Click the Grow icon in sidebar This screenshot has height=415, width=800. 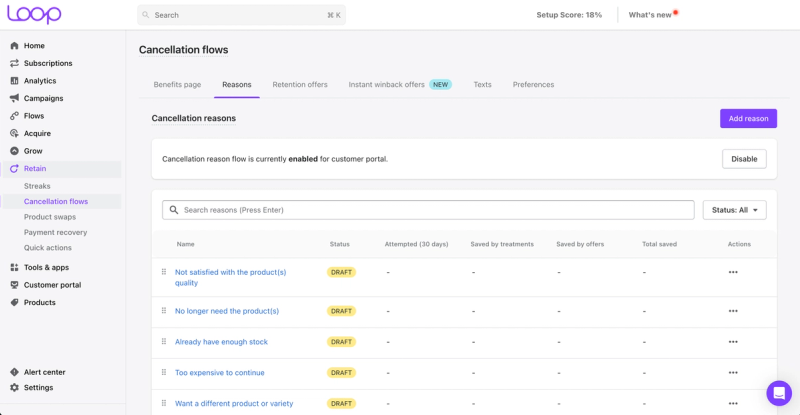tap(14, 151)
